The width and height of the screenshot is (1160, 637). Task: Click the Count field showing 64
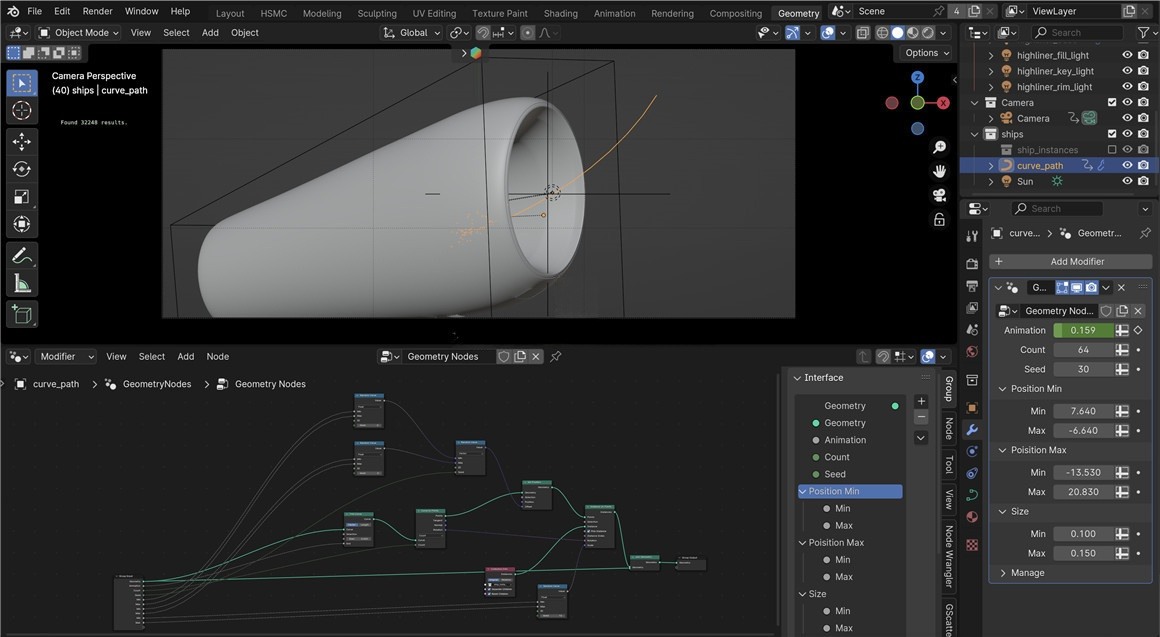tap(1082, 350)
